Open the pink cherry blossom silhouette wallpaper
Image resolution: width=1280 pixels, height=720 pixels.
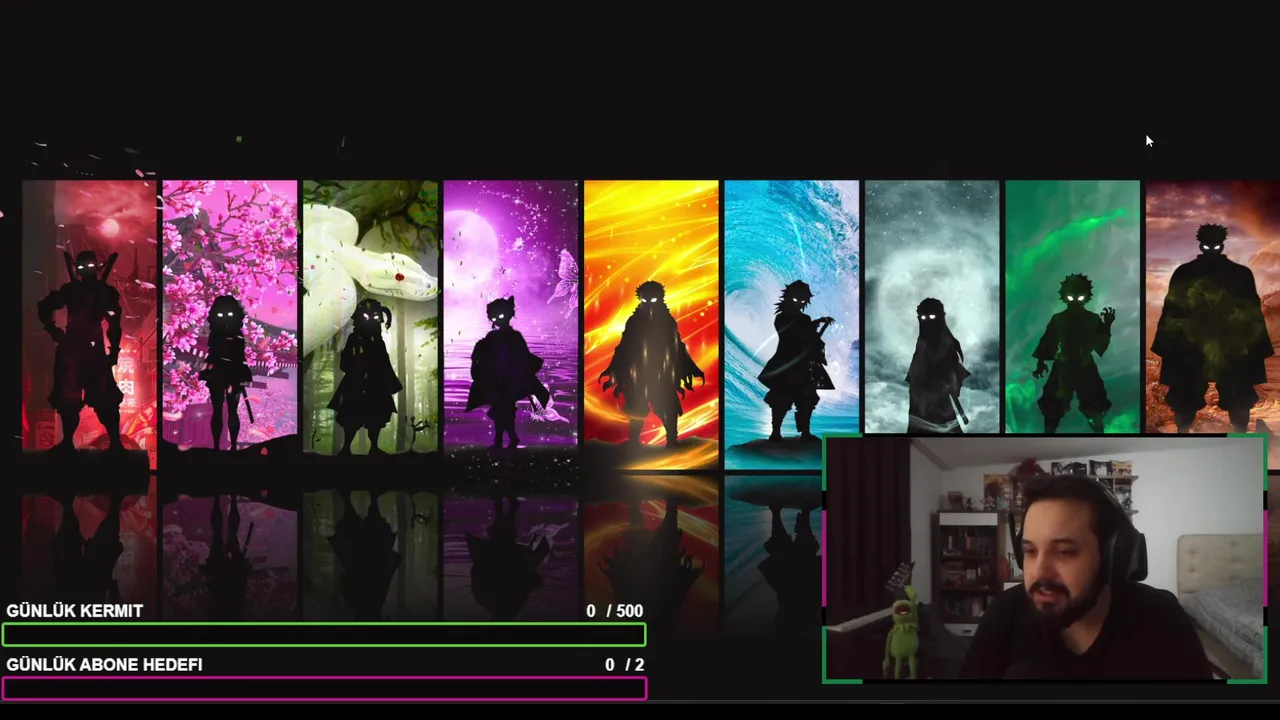(x=229, y=316)
